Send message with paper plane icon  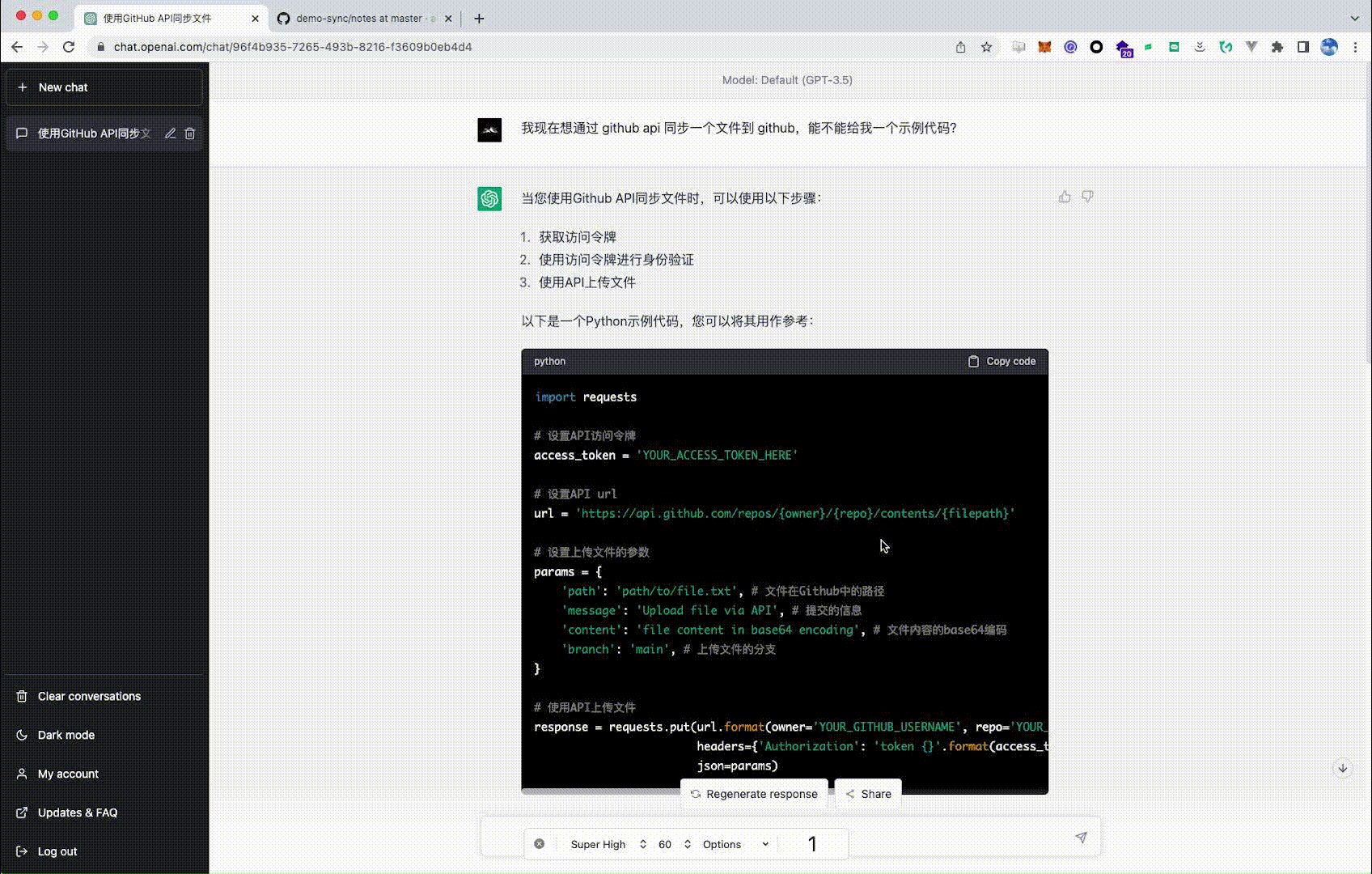[1081, 838]
